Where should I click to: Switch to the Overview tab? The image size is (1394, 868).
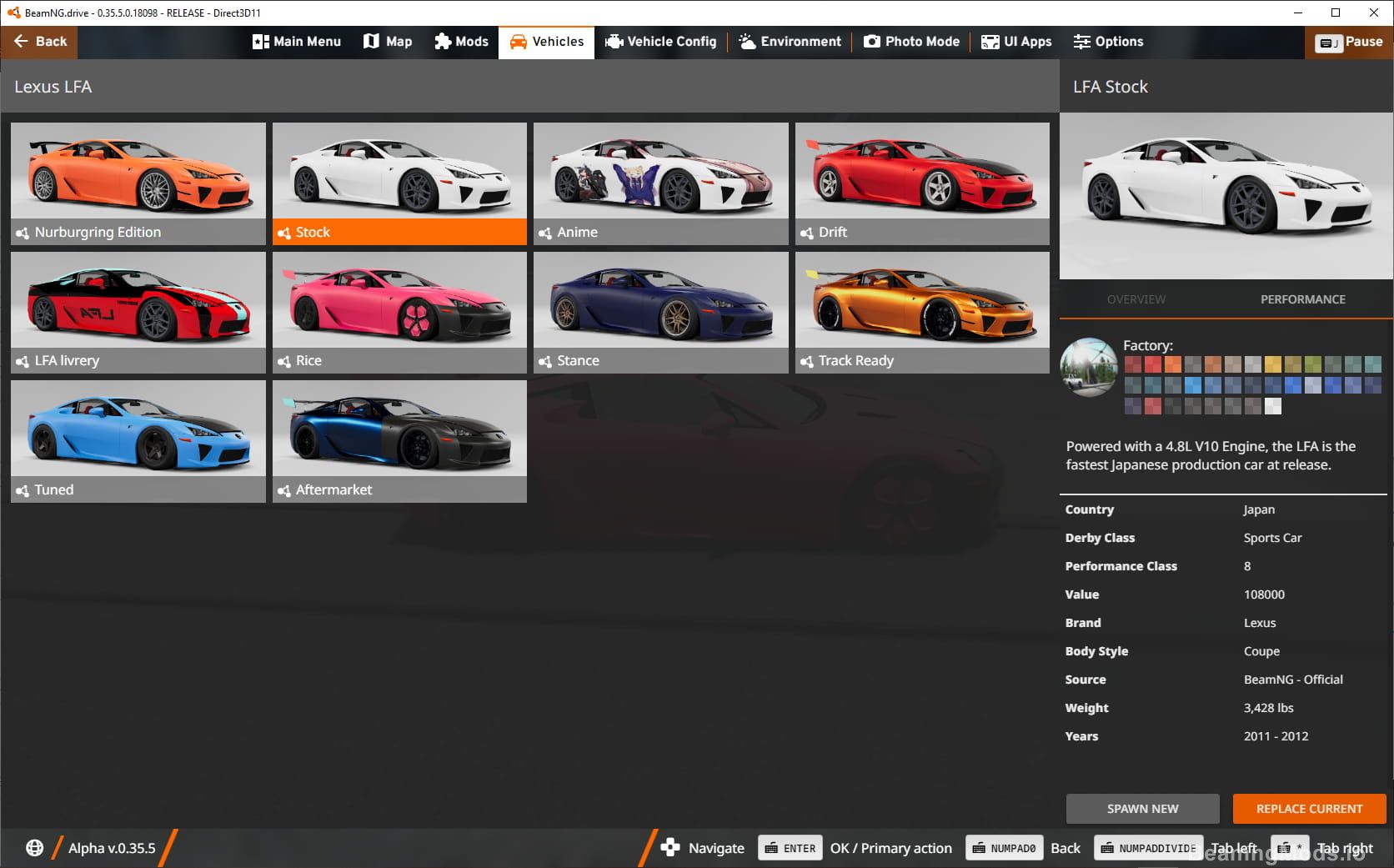coord(1136,299)
